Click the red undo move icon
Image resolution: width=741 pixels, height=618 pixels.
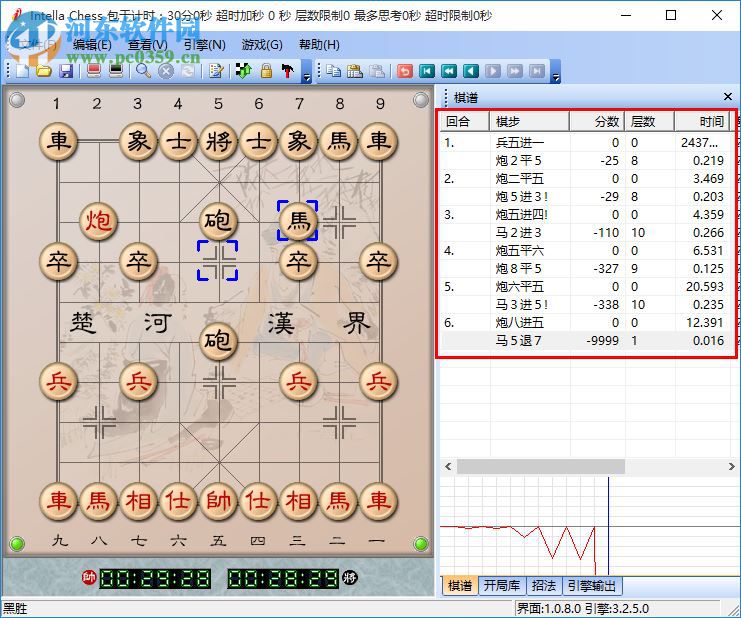point(405,71)
